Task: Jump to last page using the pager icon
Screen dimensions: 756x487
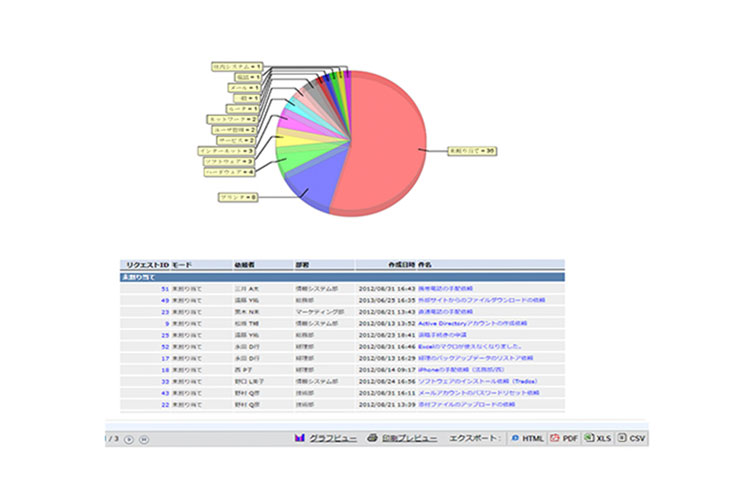Action: pyautogui.click(x=144, y=439)
